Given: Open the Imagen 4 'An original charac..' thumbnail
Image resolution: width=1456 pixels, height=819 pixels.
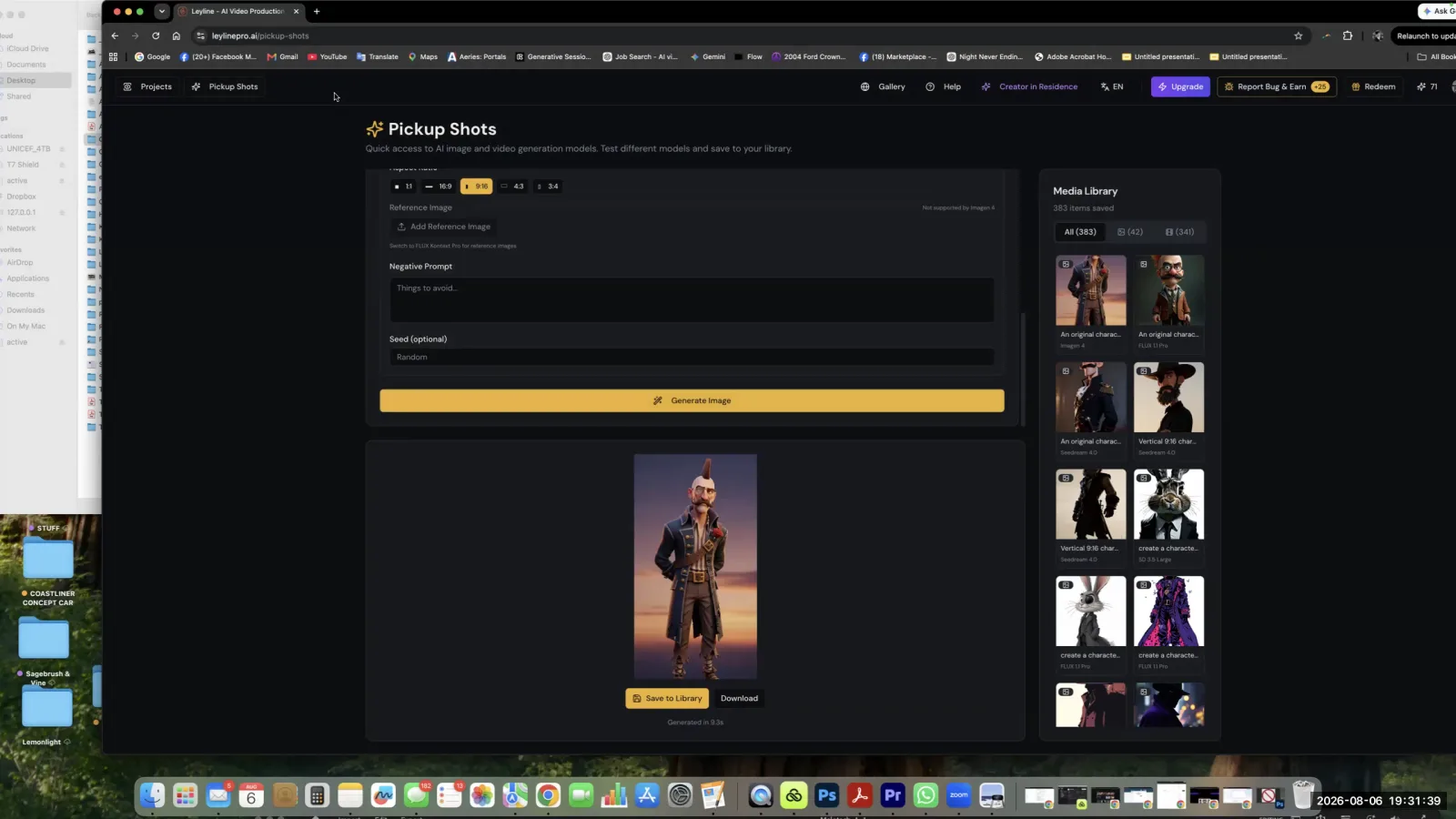Looking at the screenshot, I should [x=1090, y=290].
